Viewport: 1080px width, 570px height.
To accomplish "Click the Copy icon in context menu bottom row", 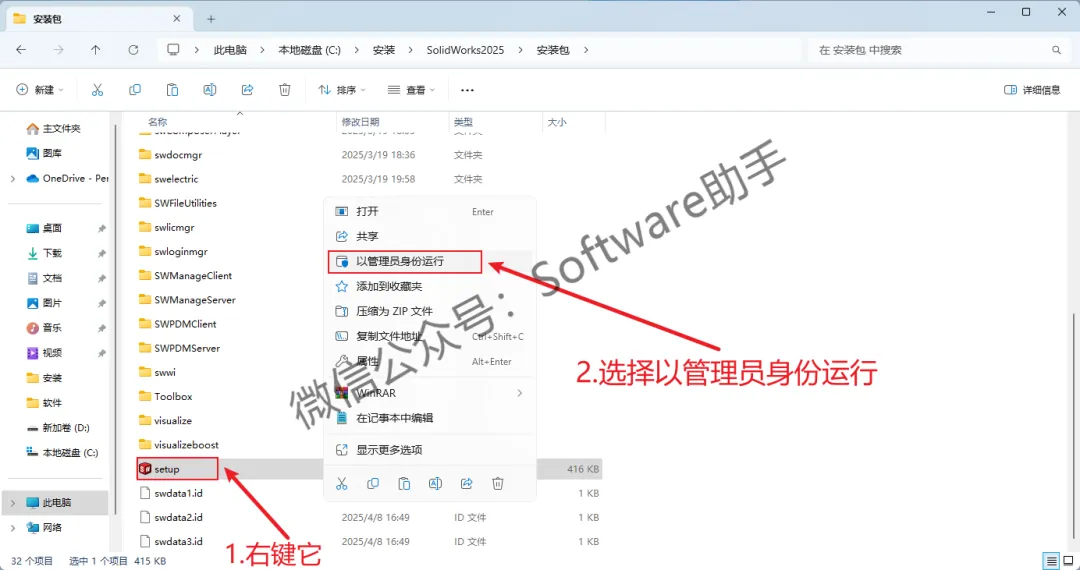I will tap(373, 483).
